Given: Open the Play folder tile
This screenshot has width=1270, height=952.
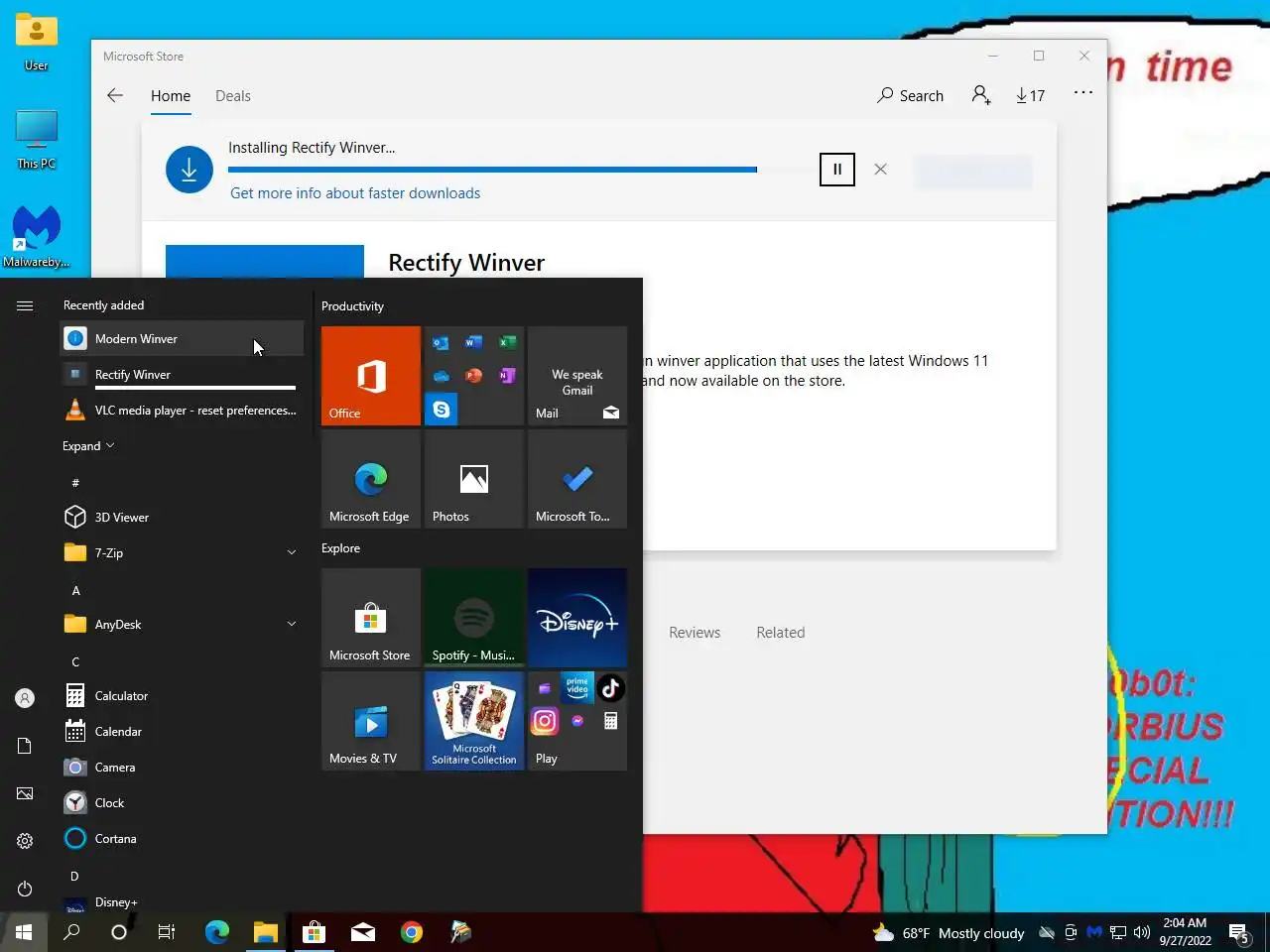Looking at the screenshot, I should coord(577,721).
